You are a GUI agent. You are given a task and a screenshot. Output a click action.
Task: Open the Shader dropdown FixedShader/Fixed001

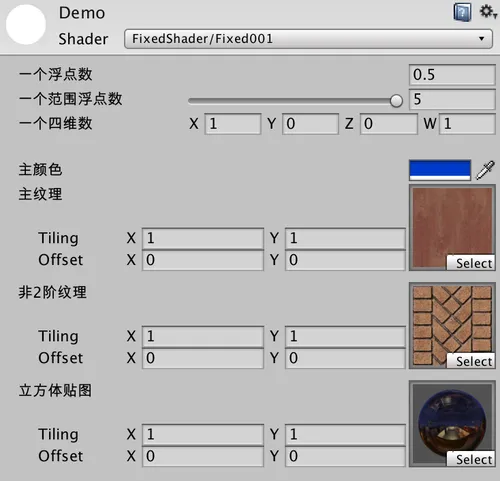[x=308, y=39]
